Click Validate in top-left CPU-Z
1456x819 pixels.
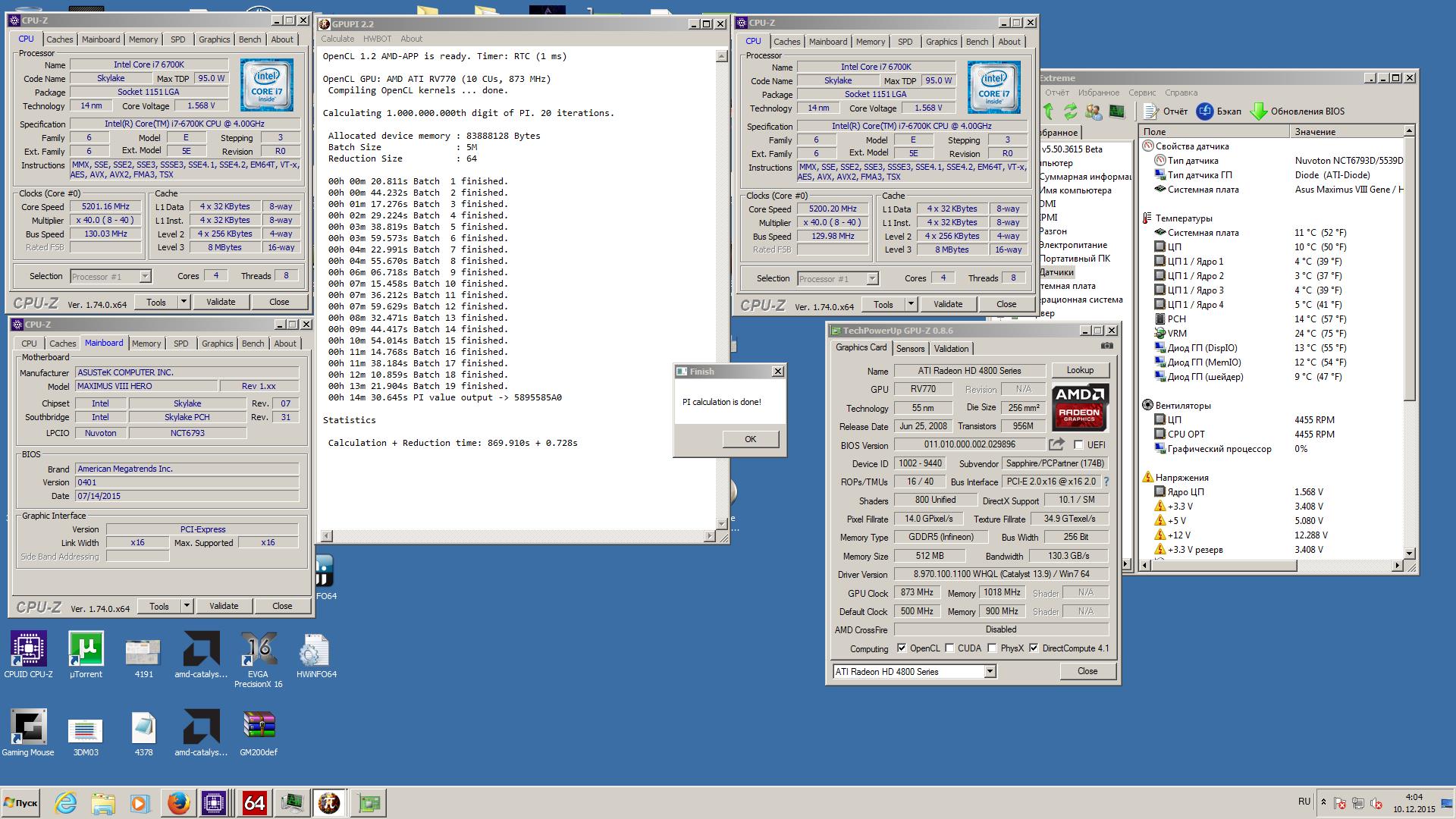tap(221, 302)
